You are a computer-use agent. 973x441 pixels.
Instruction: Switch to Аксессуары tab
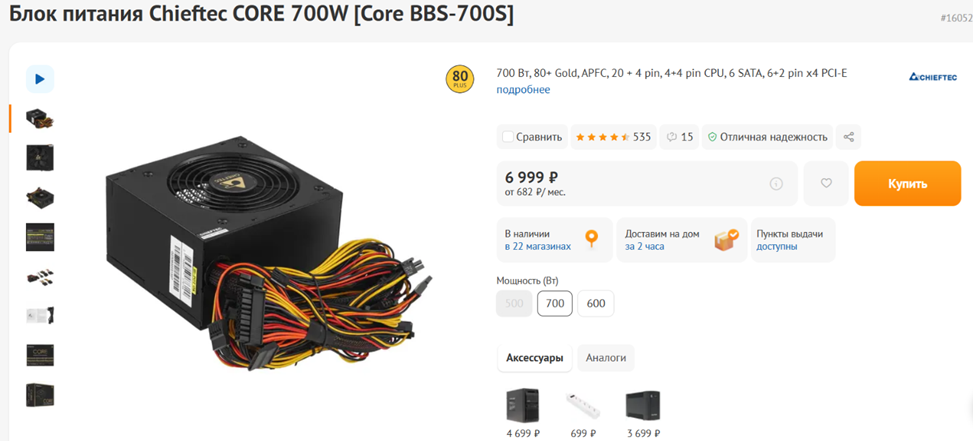click(535, 358)
